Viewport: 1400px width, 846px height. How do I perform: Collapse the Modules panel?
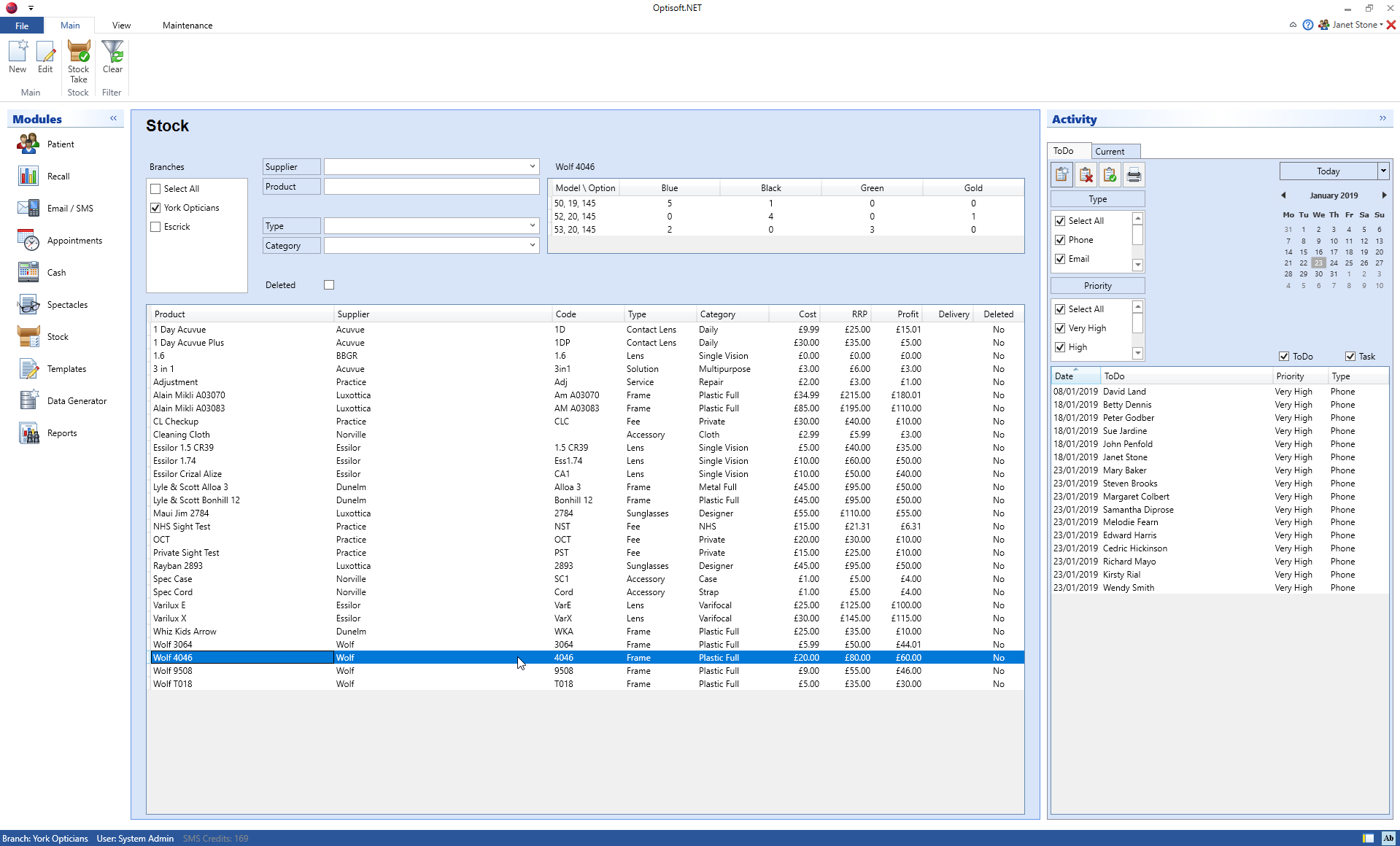pyautogui.click(x=113, y=118)
